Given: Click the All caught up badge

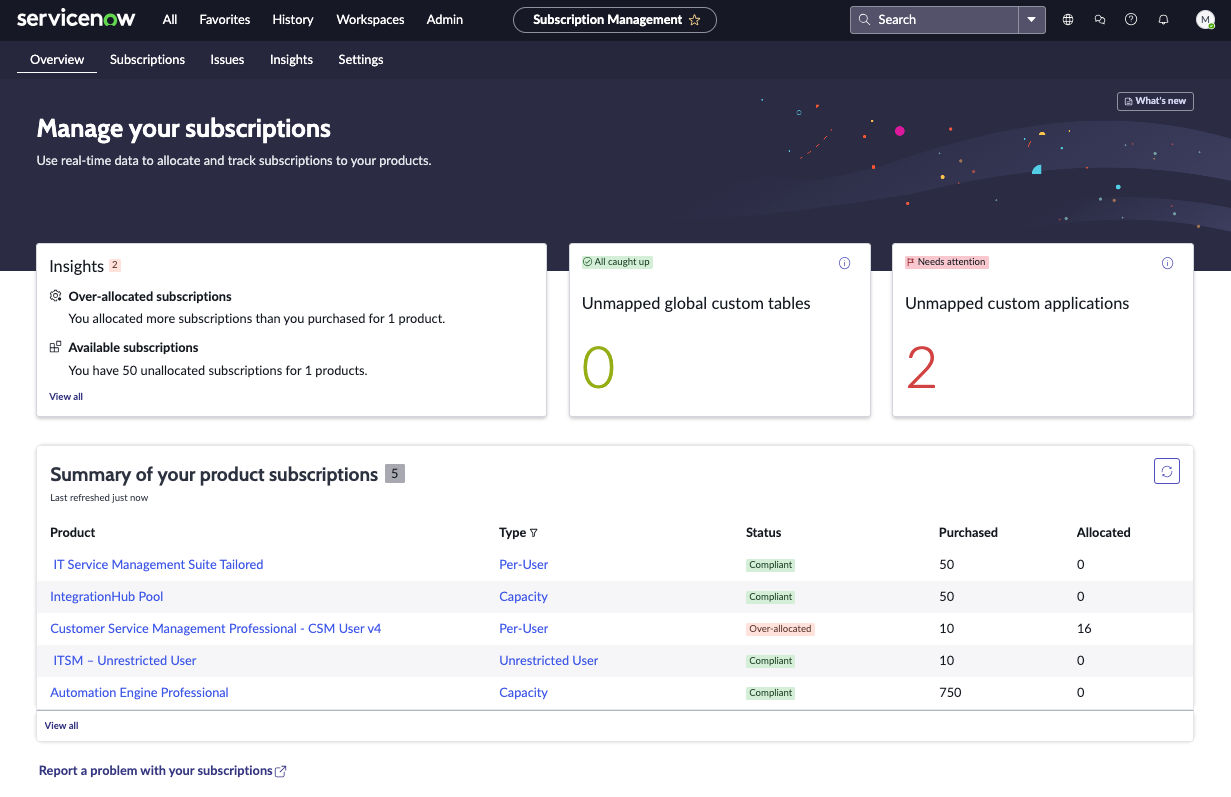Looking at the screenshot, I should 617,262.
